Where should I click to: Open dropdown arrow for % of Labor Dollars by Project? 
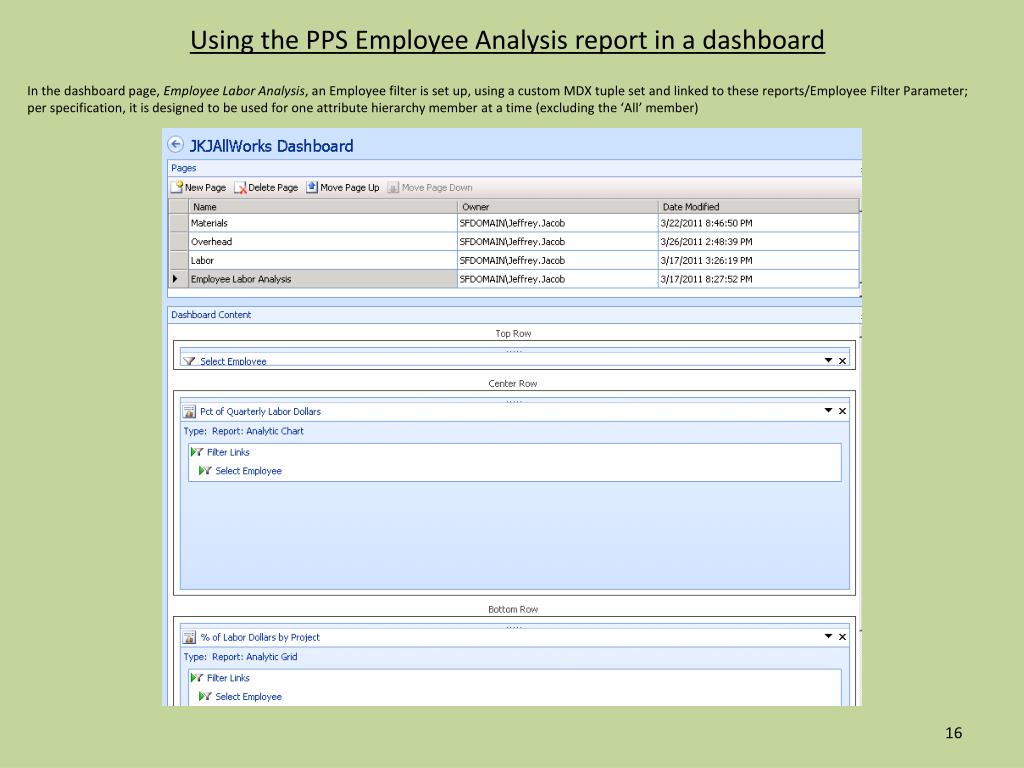[x=828, y=636]
